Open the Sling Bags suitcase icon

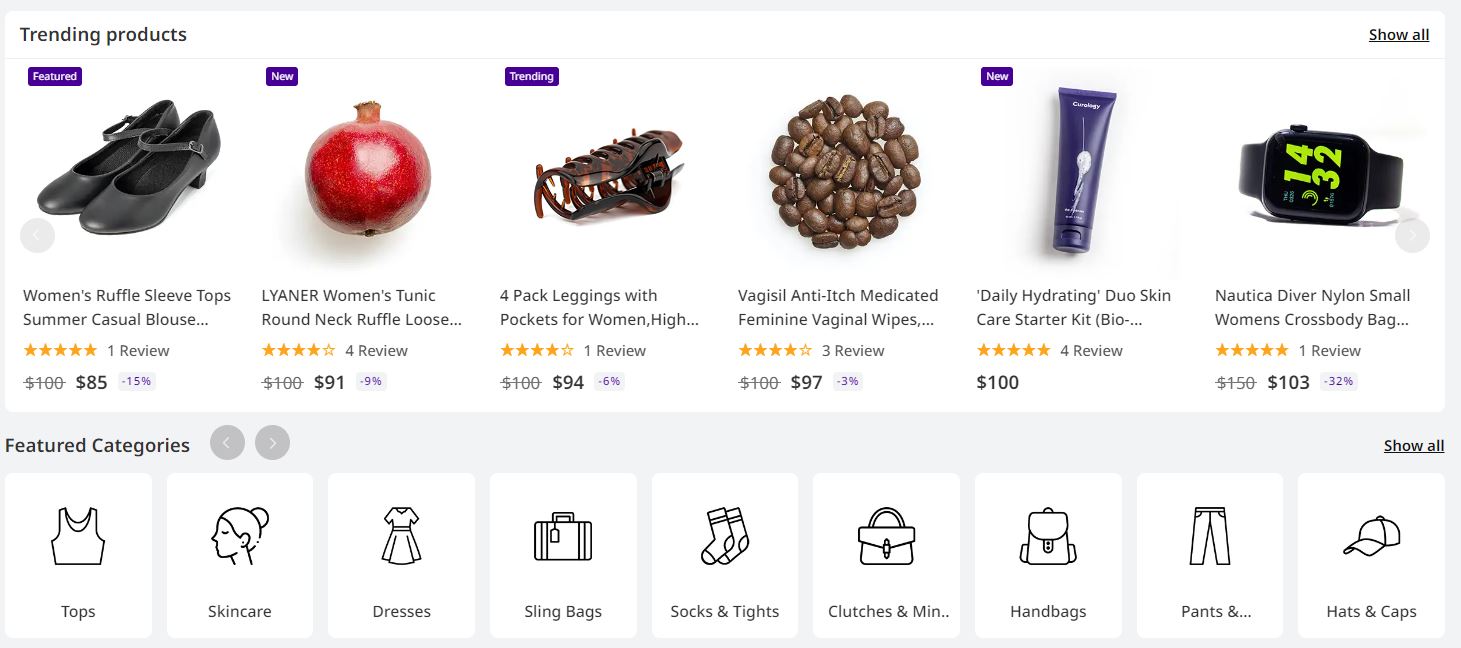(563, 536)
